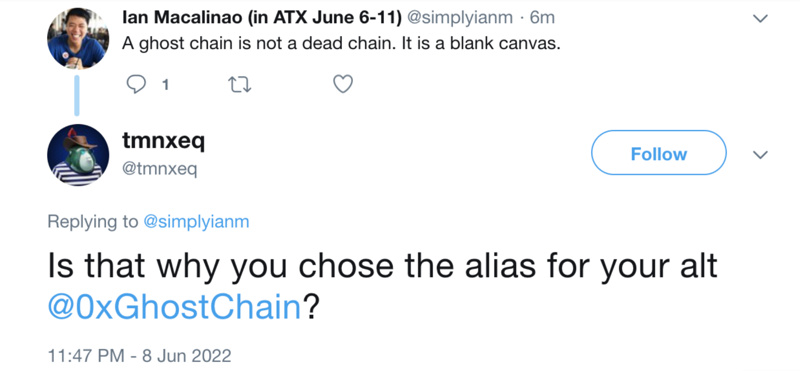Click the gray @tmnxeq handle

click(159, 168)
